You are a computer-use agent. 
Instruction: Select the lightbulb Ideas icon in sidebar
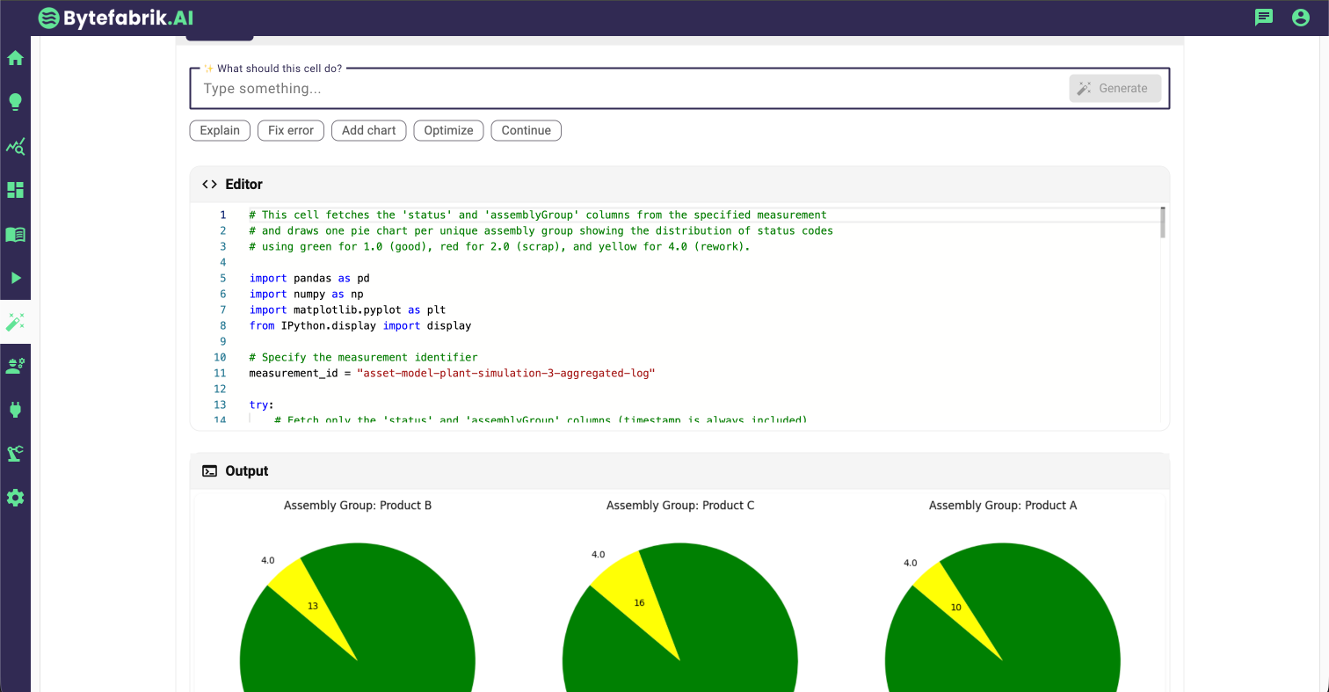click(15, 102)
